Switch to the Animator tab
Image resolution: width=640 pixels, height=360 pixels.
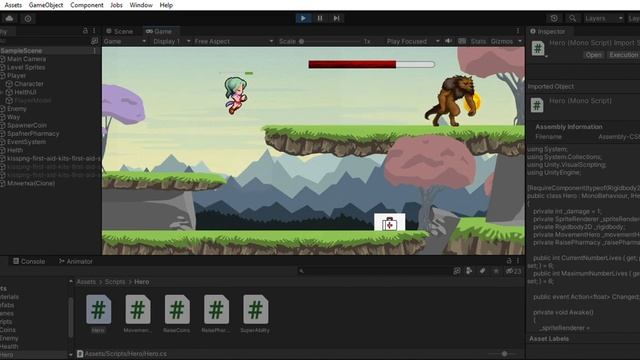(76, 261)
